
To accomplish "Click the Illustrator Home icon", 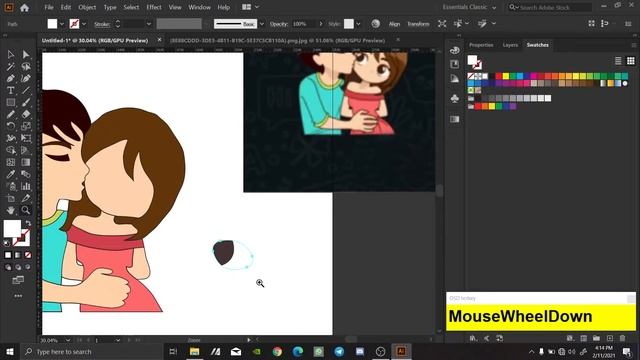I will [x=24, y=7].
